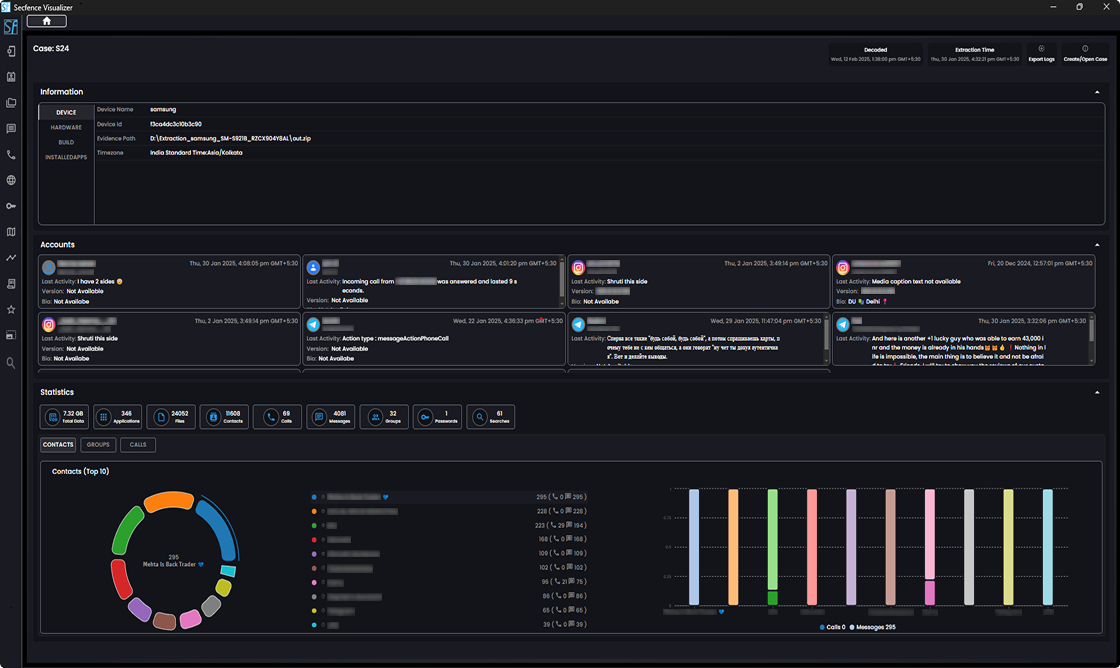Click the pink stacked bar in chart
This screenshot has width=1120, height=668.
(x=929, y=547)
